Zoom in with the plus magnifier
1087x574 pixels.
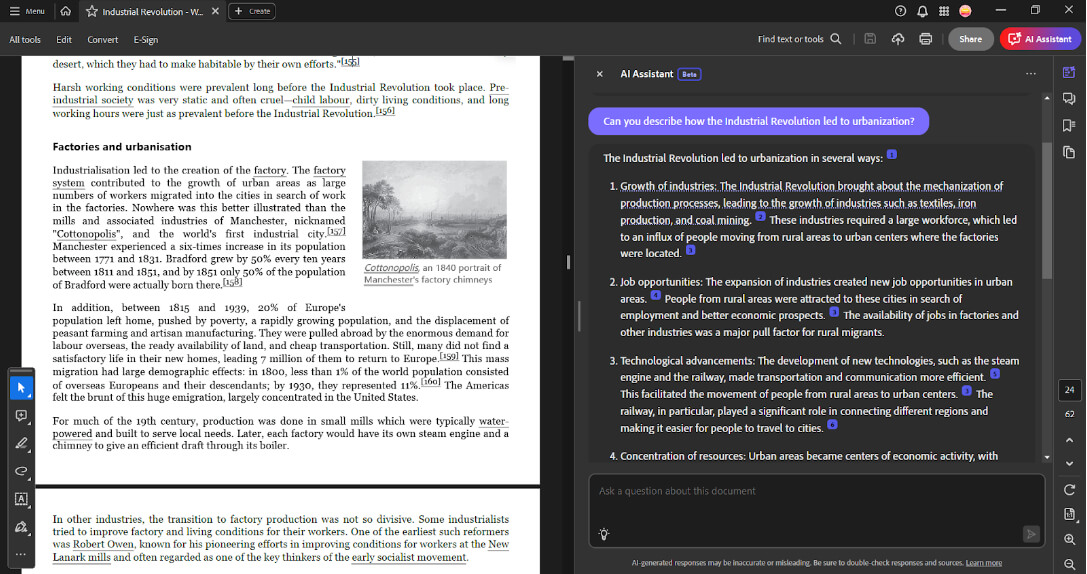1069,539
